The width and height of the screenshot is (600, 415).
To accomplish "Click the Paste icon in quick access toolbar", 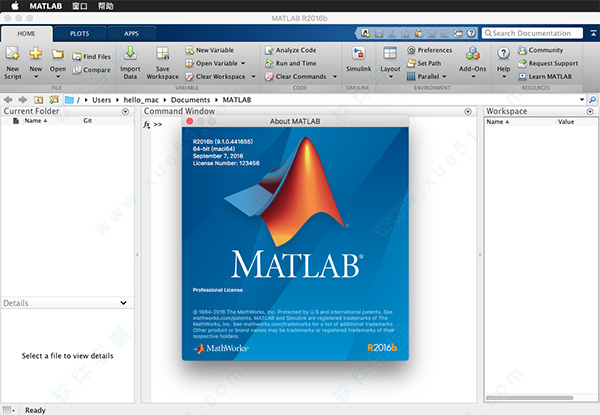I will click(x=419, y=33).
